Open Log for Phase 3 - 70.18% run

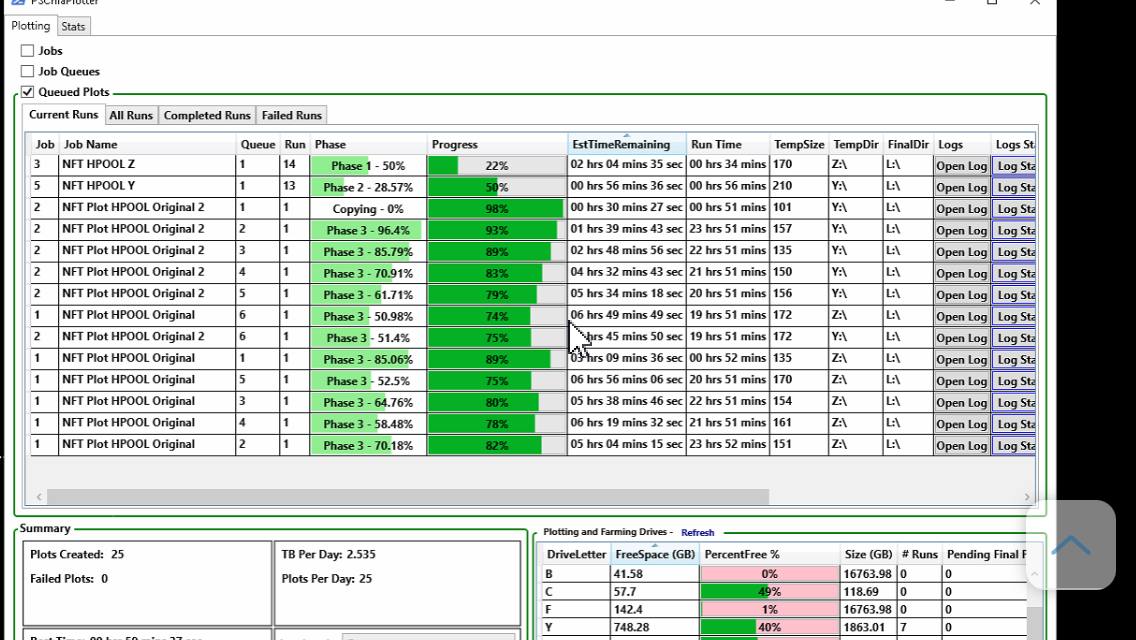(x=961, y=446)
